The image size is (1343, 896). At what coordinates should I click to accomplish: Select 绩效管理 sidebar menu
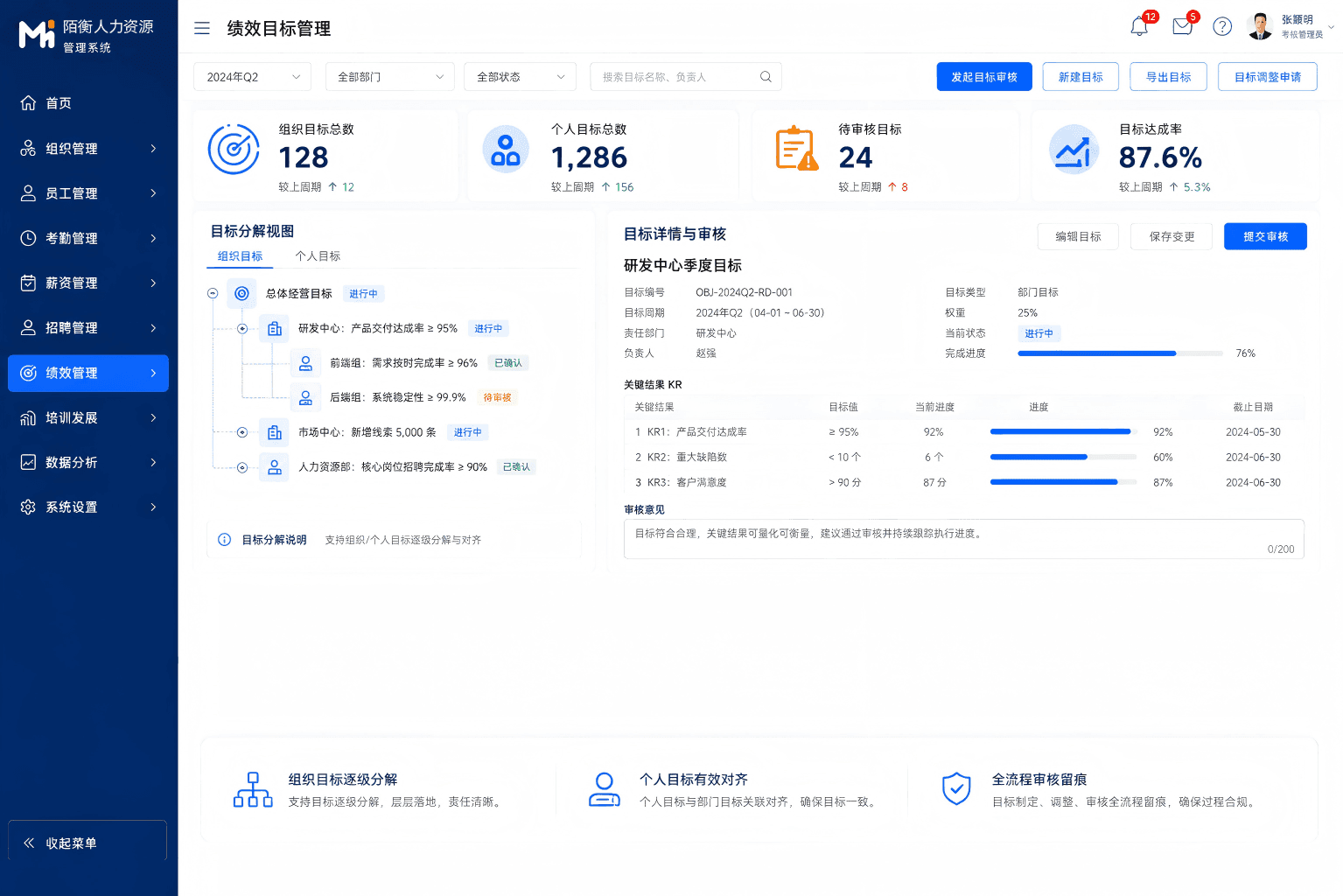click(x=88, y=373)
